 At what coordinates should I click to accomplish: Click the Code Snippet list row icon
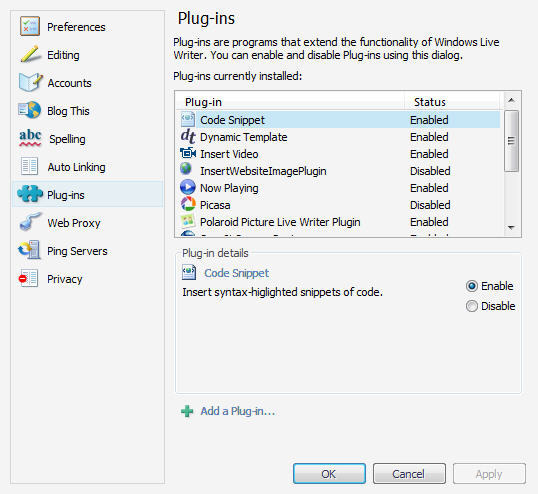tap(188, 120)
